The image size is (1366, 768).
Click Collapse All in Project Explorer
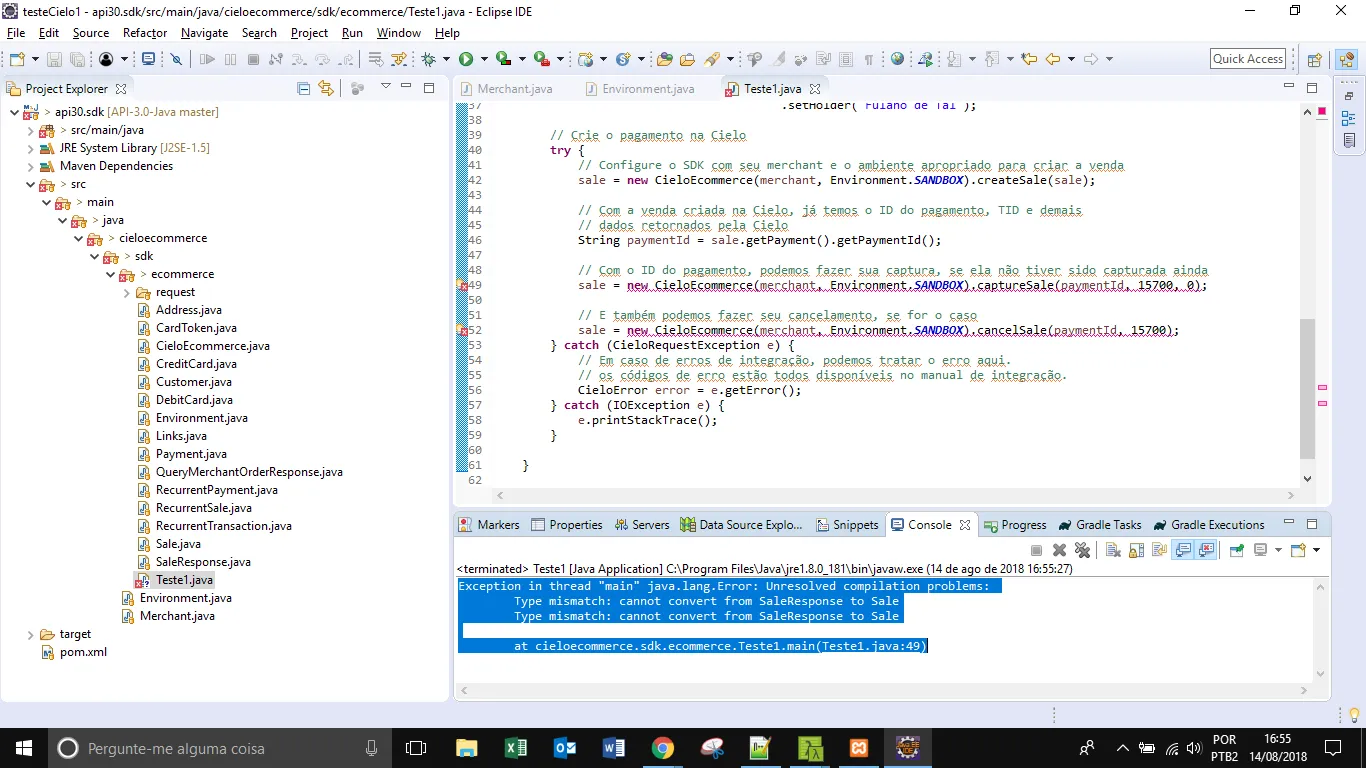coord(304,88)
